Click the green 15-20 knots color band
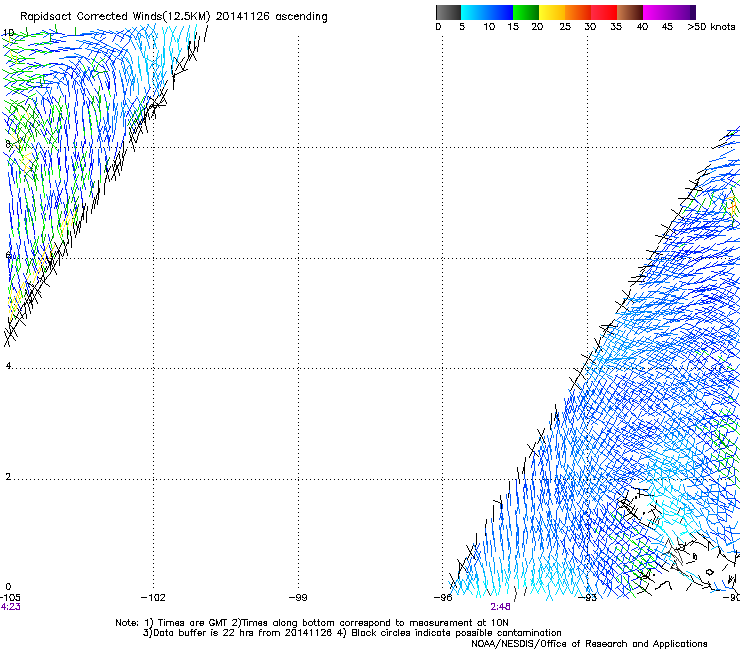This screenshot has width=740, height=650. (526, 12)
